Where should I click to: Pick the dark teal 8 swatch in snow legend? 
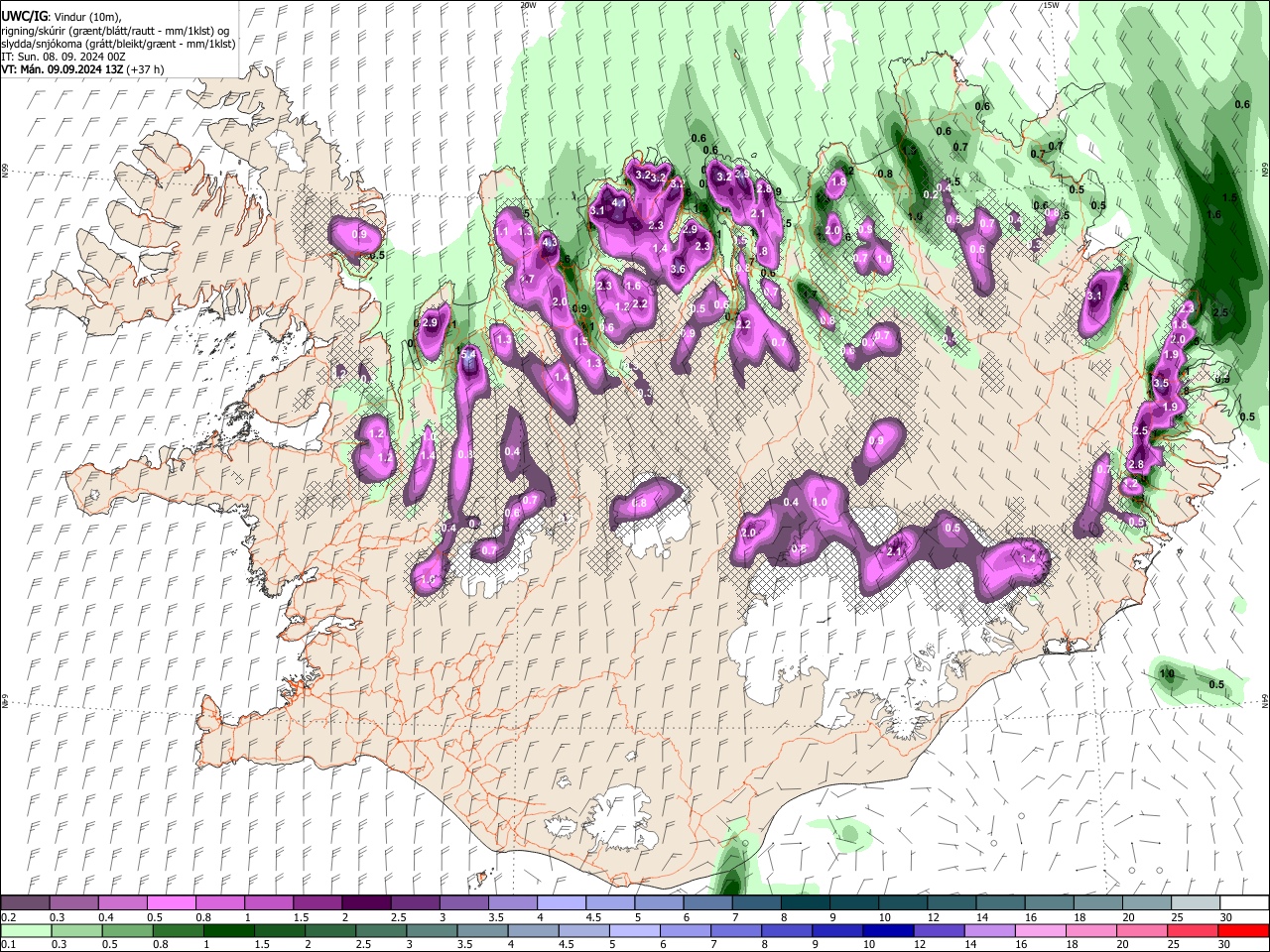[805, 903]
